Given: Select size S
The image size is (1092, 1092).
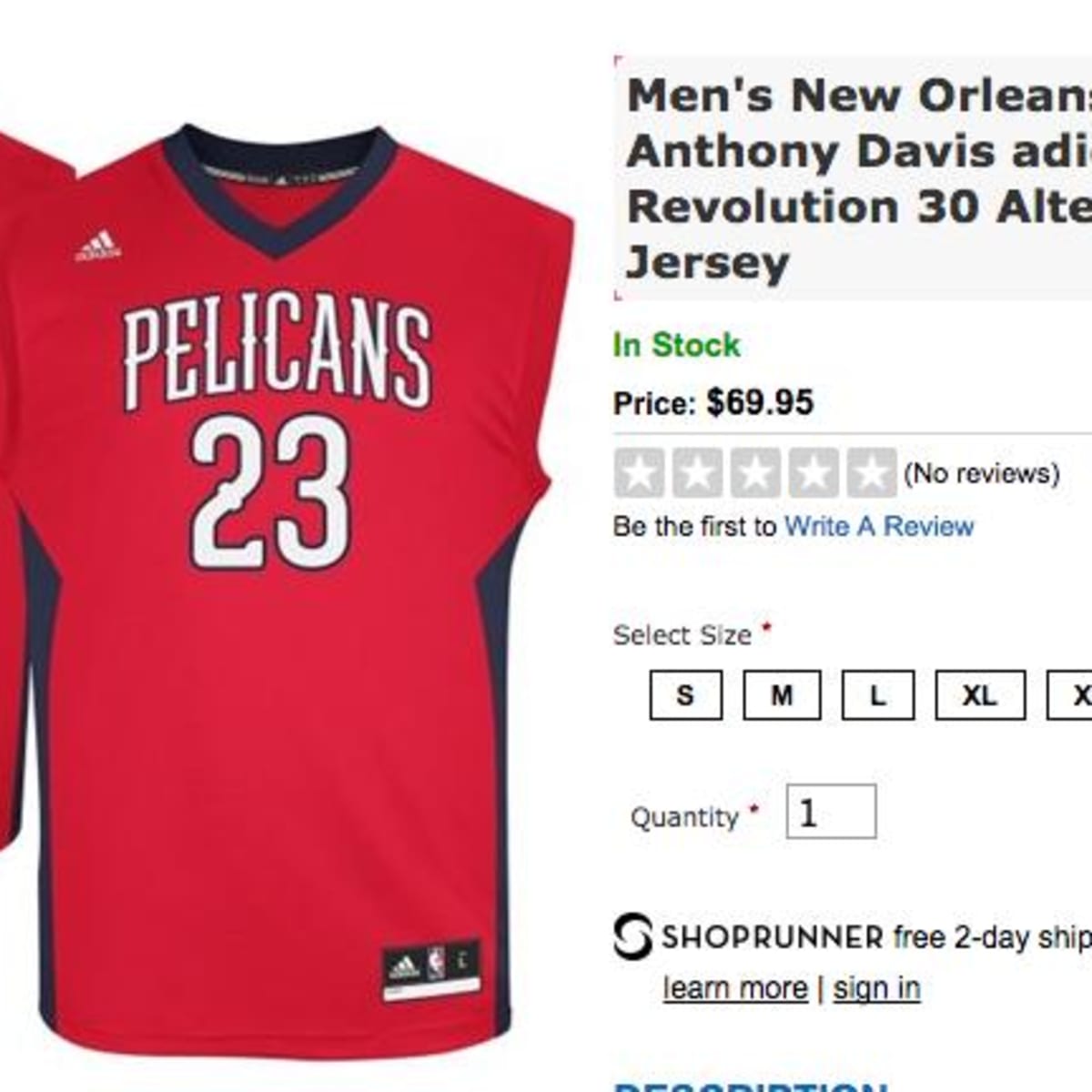Looking at the screenshot, I should pos(685,696).
